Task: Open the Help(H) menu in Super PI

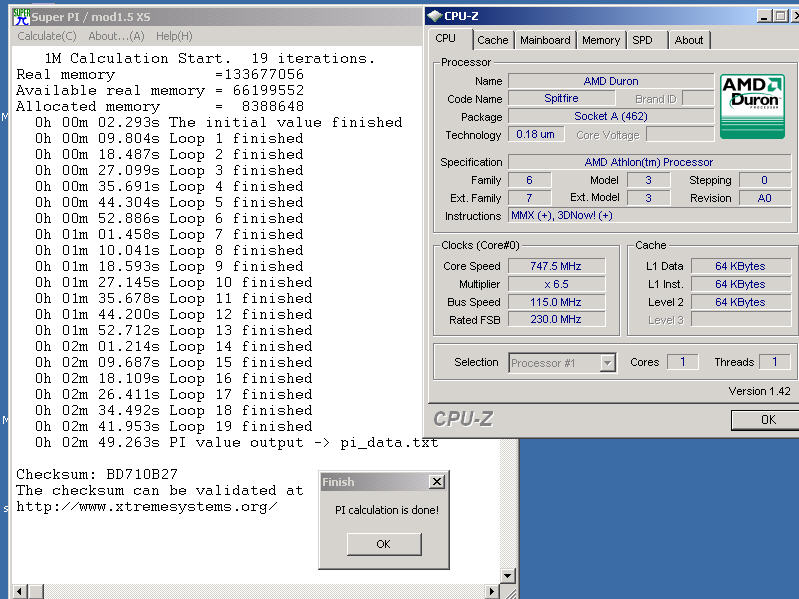Action: tap(174, 36)
